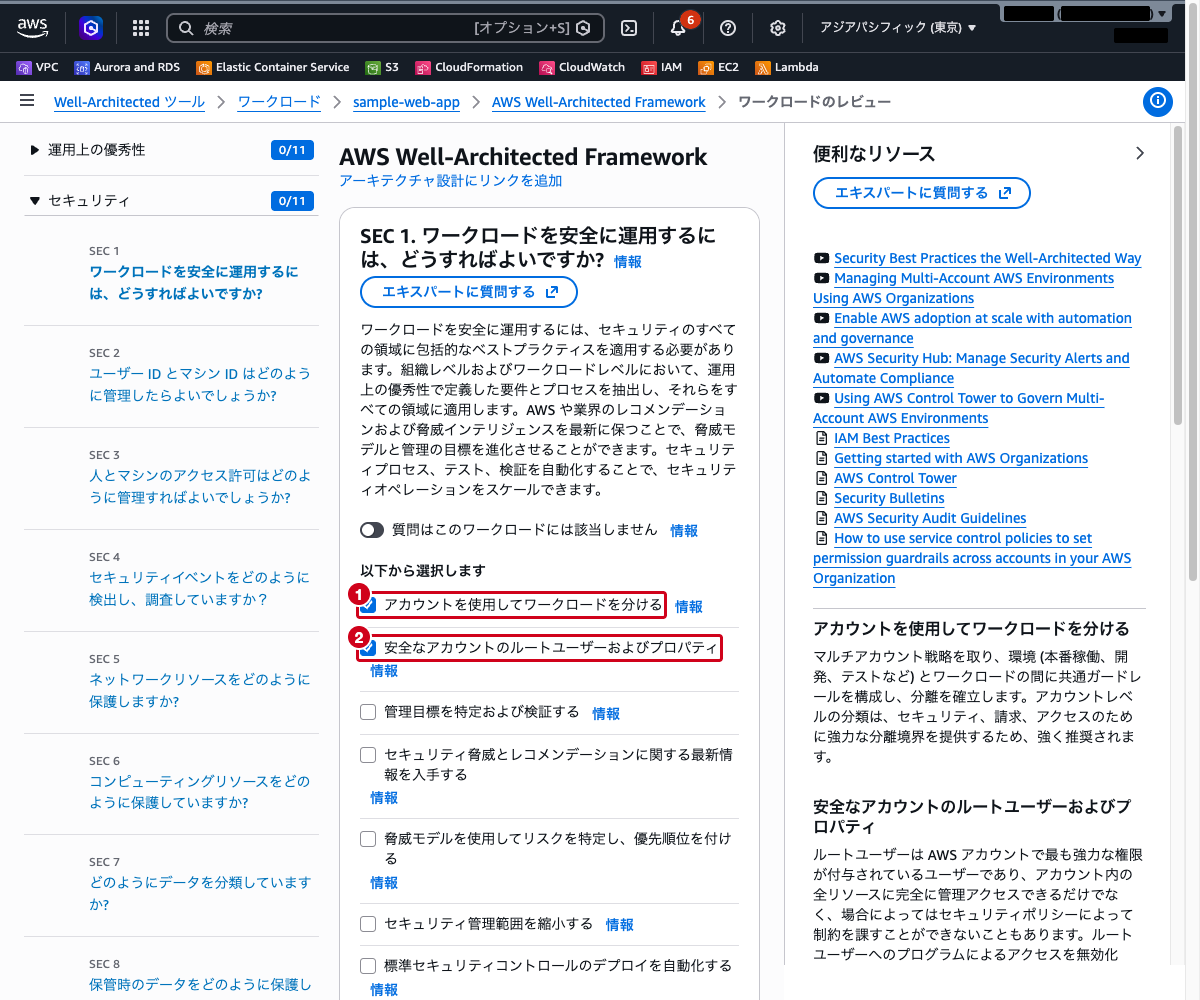1200x1000 pixels.
Task: Open the Aurora and RDS bookmark
Action: click(128, 68)
